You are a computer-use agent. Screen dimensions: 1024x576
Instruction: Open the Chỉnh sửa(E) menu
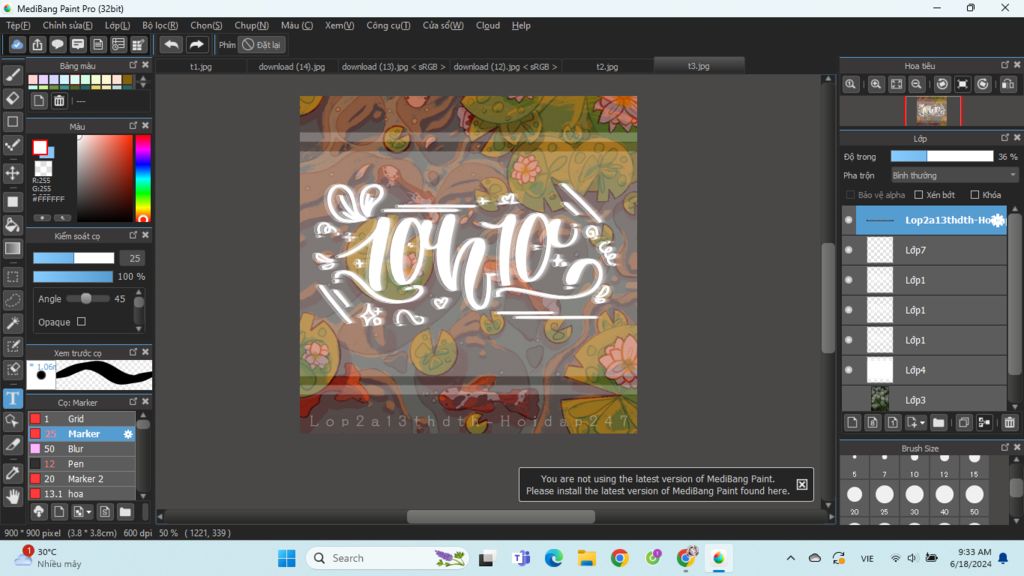pos(67,25)
